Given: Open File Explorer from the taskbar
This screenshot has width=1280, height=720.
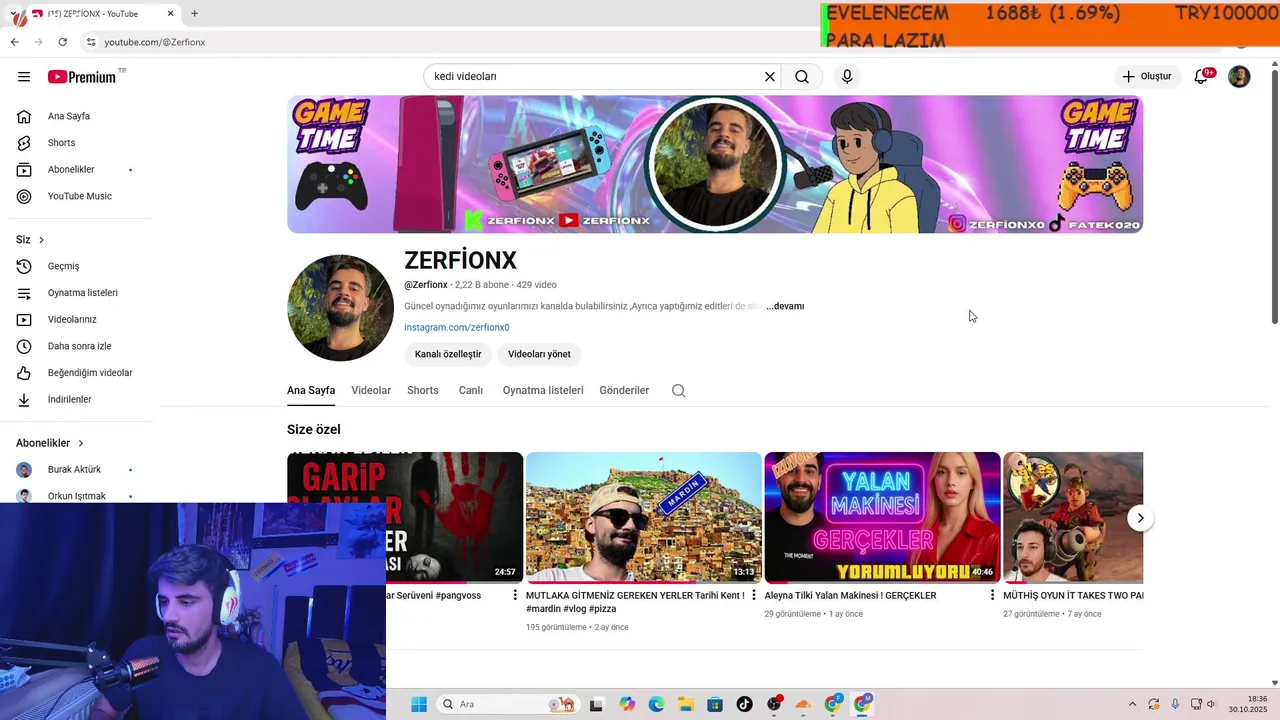Looking at the screenshot, I should pos(685,704).
